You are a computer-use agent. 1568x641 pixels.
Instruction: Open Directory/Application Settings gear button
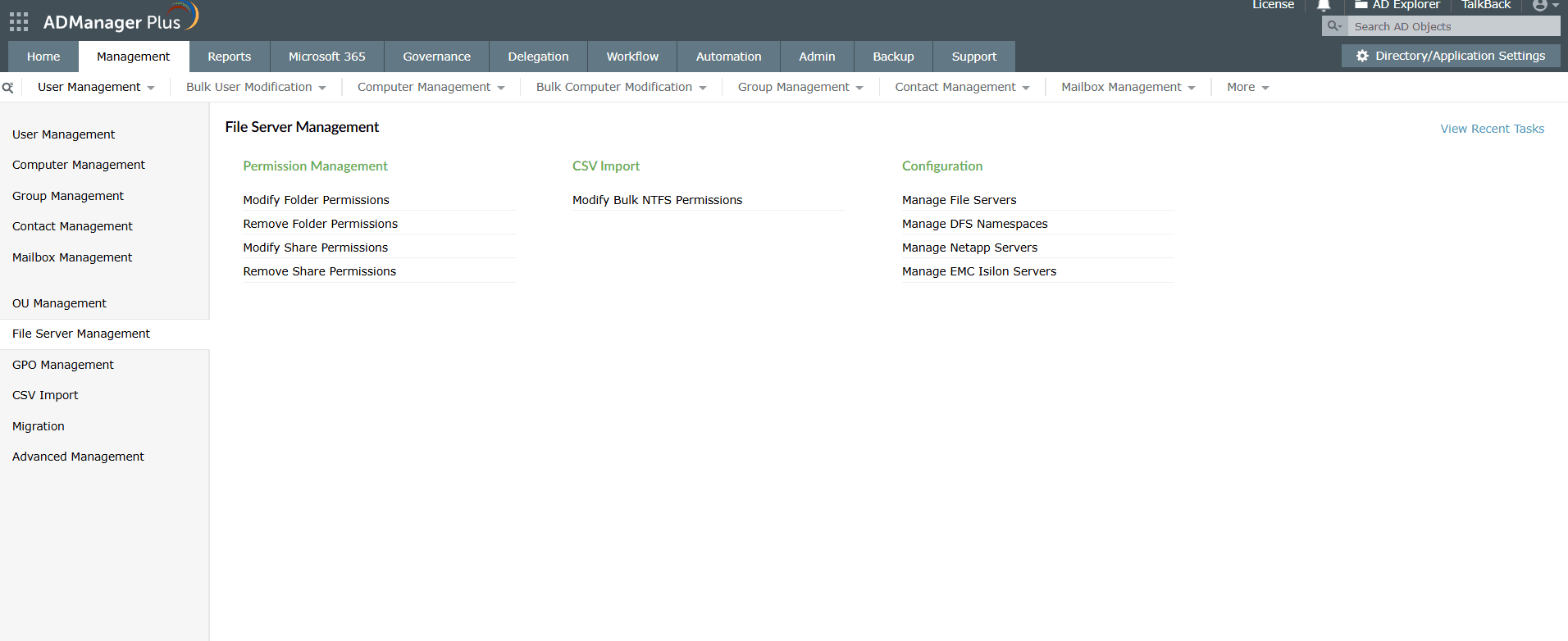point(1450,56)
